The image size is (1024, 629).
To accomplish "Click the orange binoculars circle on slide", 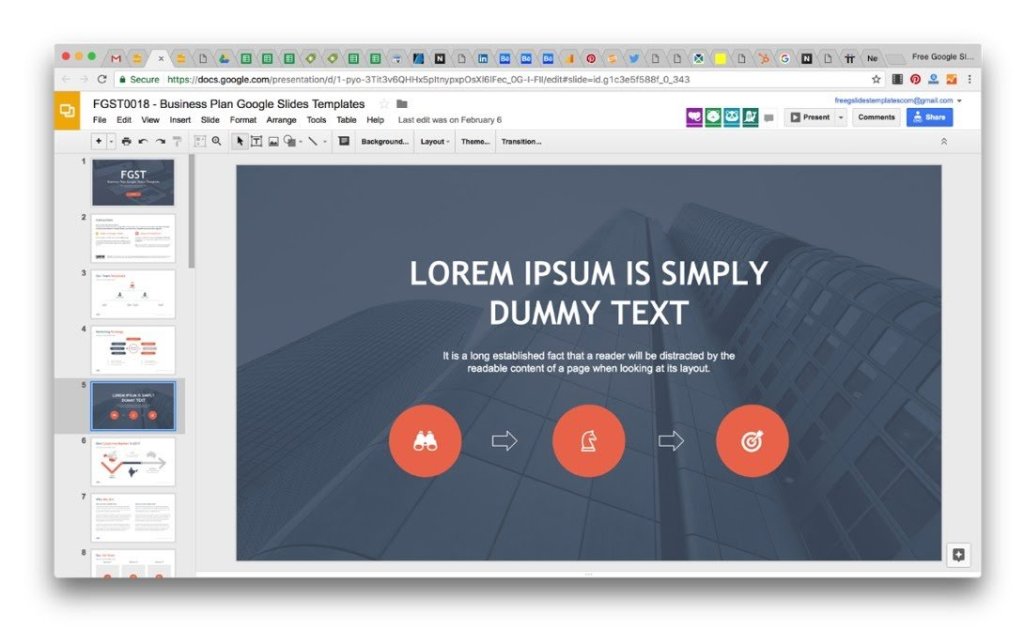I will click(x=425, y=441).
